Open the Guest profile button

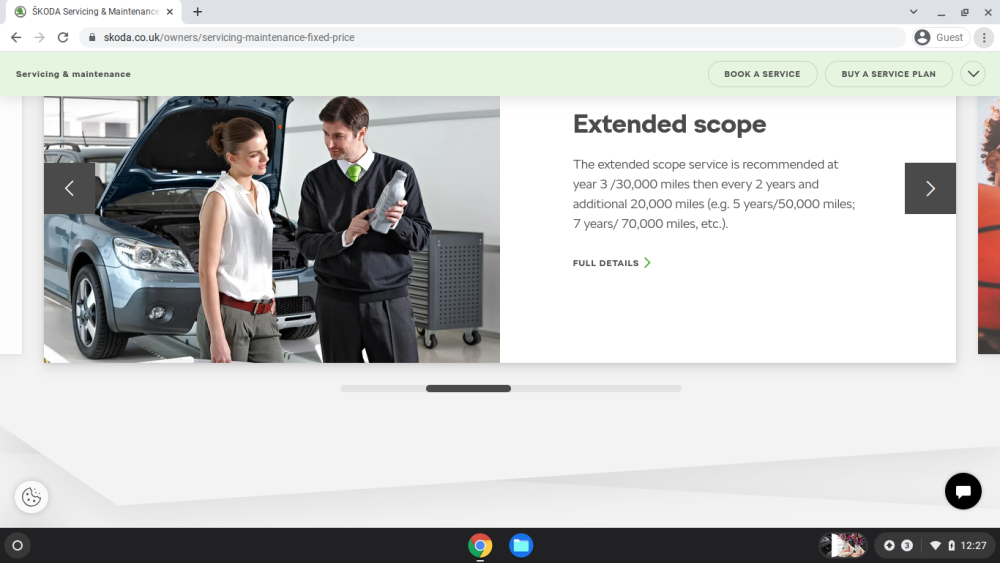(940, 38)
